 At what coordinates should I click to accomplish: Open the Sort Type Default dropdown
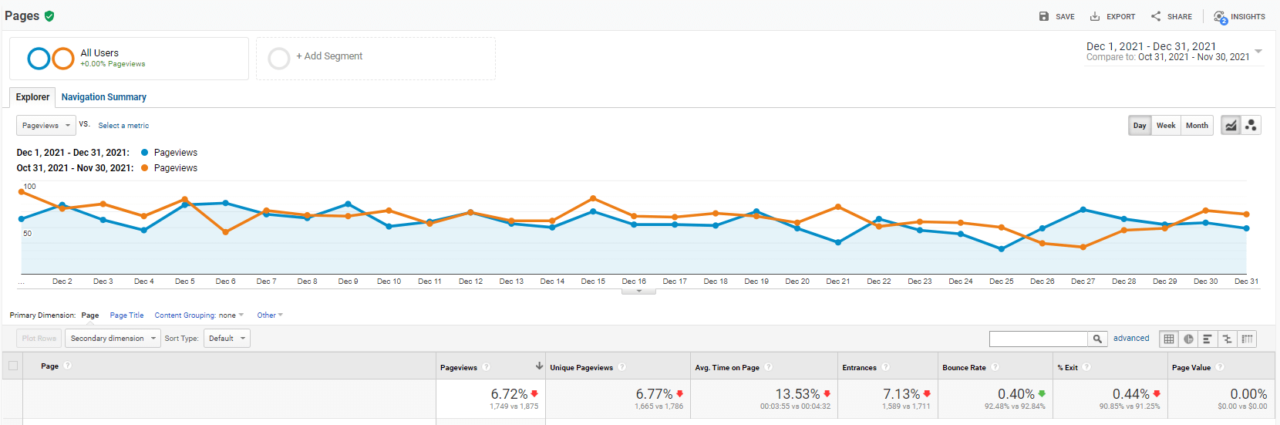click(x=227, y=338)
